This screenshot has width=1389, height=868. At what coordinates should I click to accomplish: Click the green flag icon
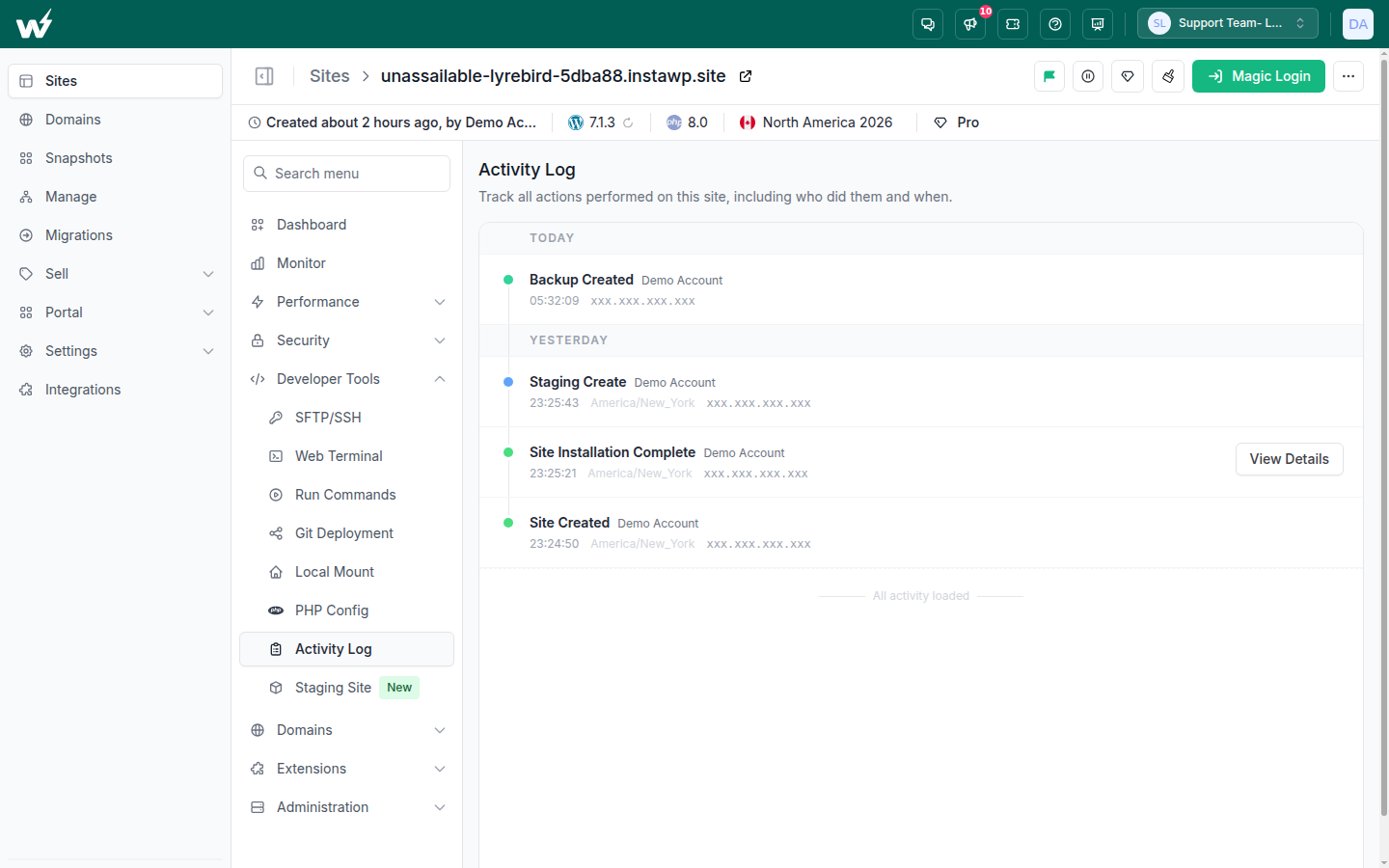[x=1049, y=76]
